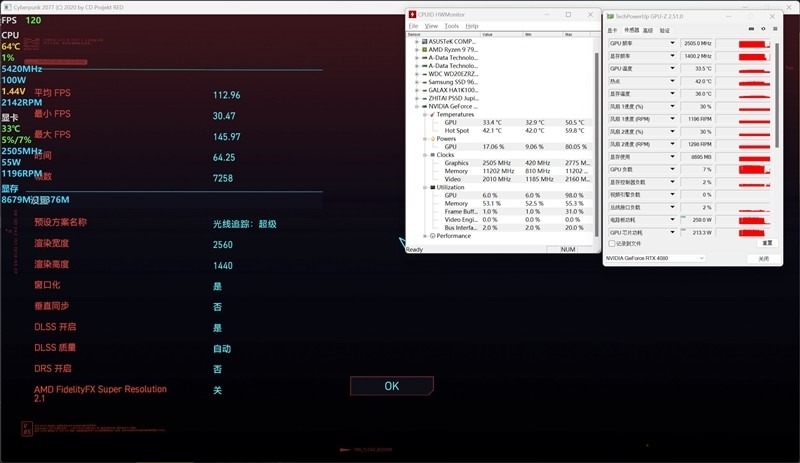Click the NVIDIA GeForce card icon in HWMonitor

coord(424,106)
